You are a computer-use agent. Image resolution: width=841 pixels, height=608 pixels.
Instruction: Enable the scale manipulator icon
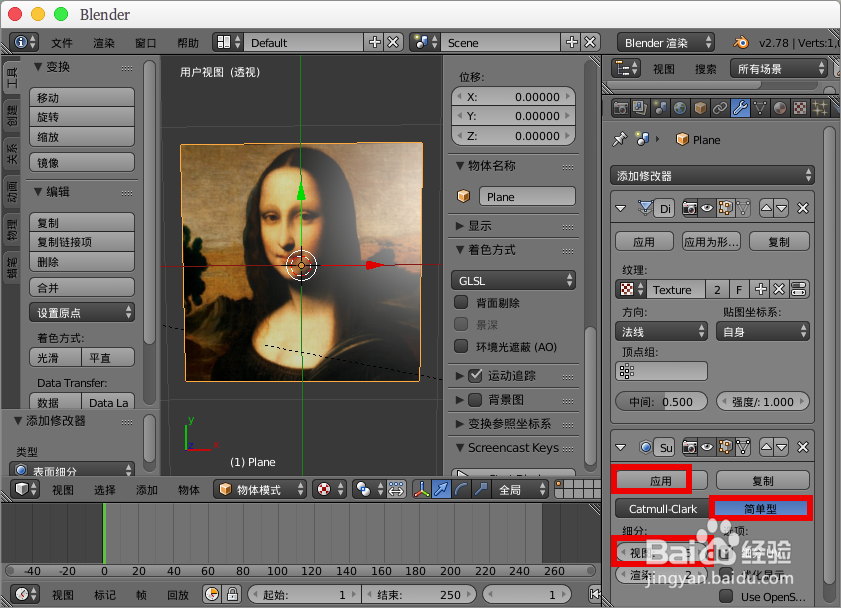tap(481, 489)
